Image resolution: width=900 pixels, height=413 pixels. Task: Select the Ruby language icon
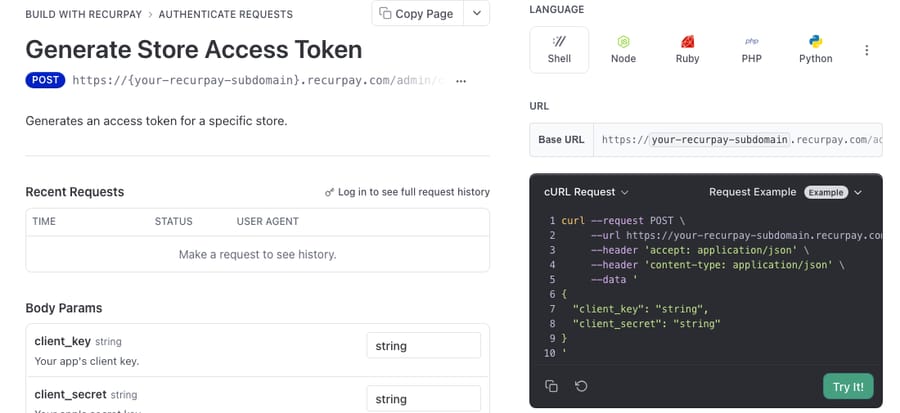tap(687, 50)
